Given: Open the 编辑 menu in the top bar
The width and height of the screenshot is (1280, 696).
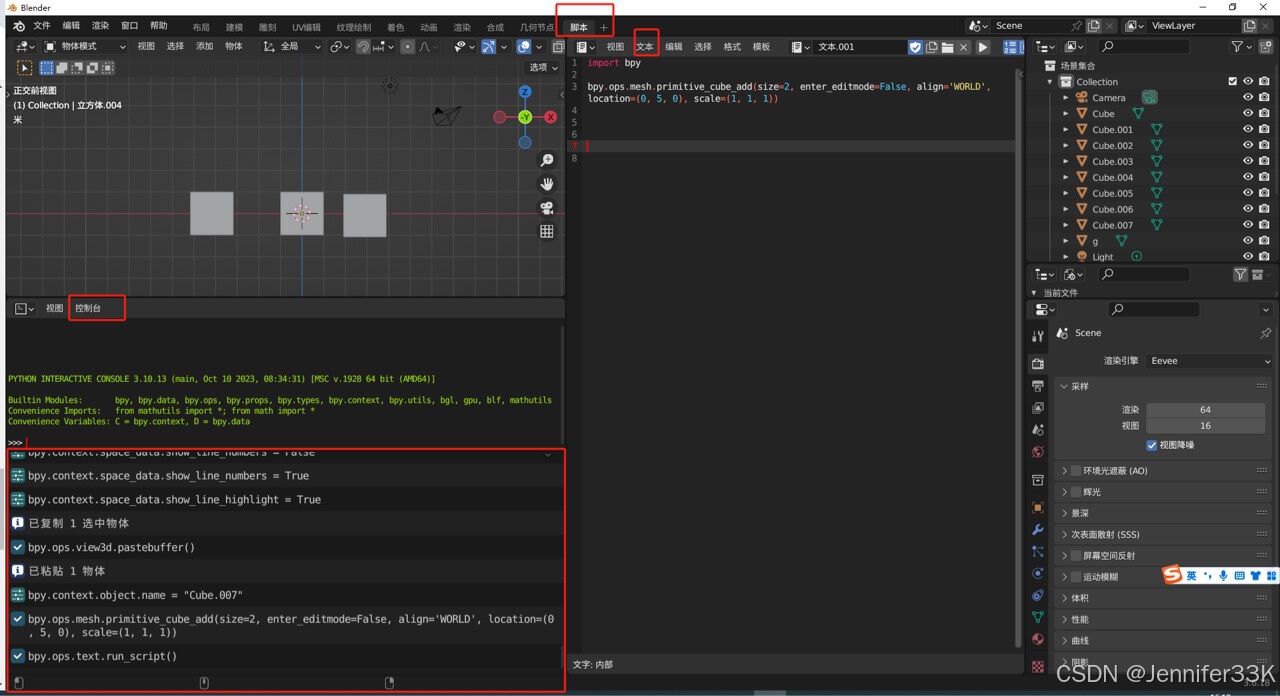Looking at the screenshot, I should tap(71, 26).
